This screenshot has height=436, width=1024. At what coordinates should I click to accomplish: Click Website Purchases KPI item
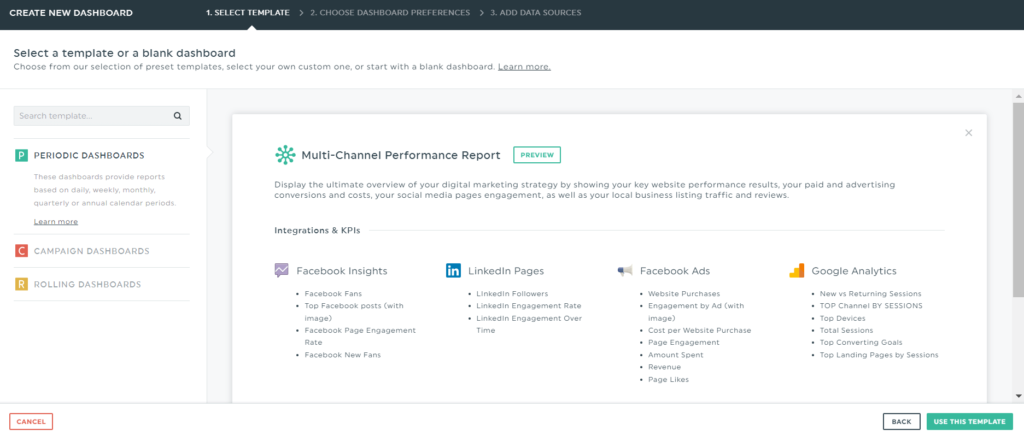click(x=684, y=294)
